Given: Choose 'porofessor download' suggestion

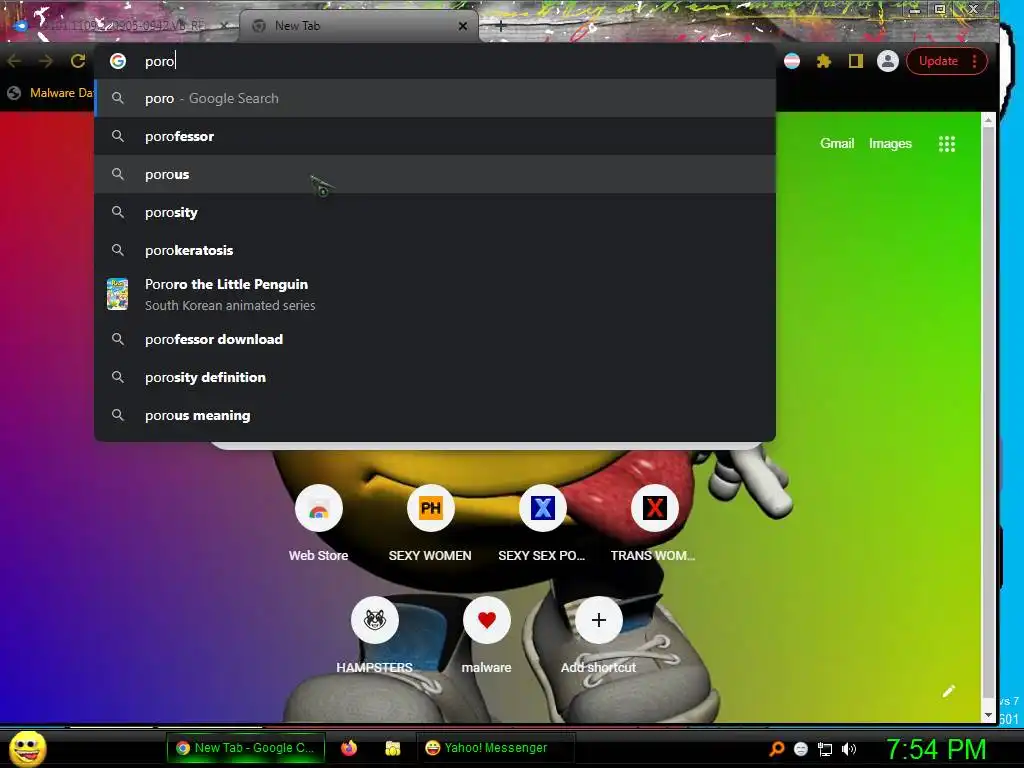Looking at the screenshot, I should tap(435, 339).
